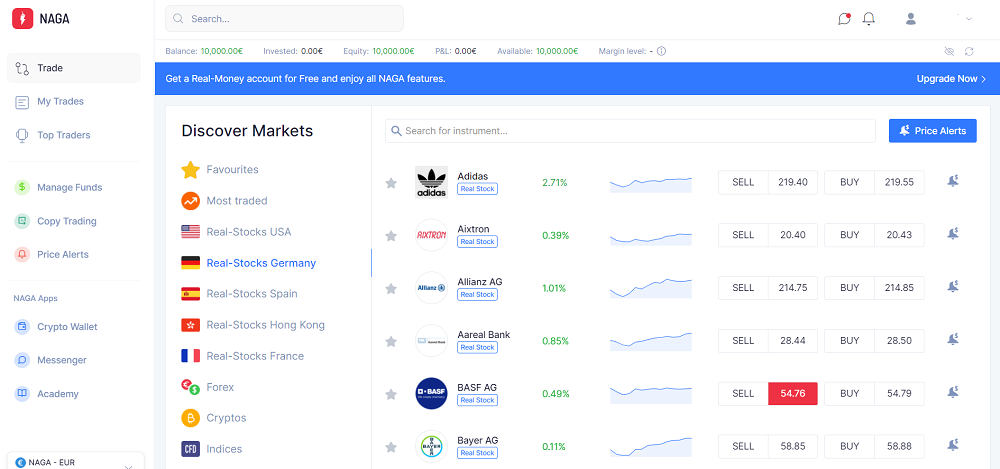Select the Real-Stocks Hong Kong category
Image resolution: width=1000 pixels, height=469 pixels.
tap(253, 325)
